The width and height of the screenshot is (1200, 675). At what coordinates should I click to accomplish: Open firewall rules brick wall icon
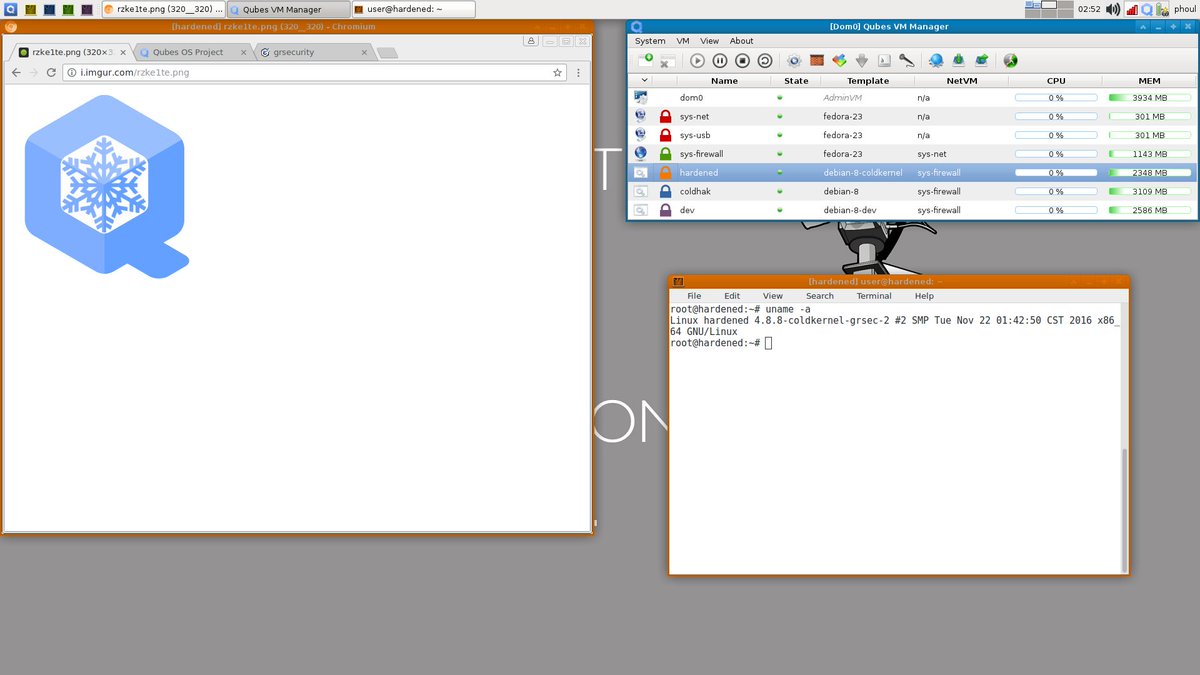pos(817,61)
